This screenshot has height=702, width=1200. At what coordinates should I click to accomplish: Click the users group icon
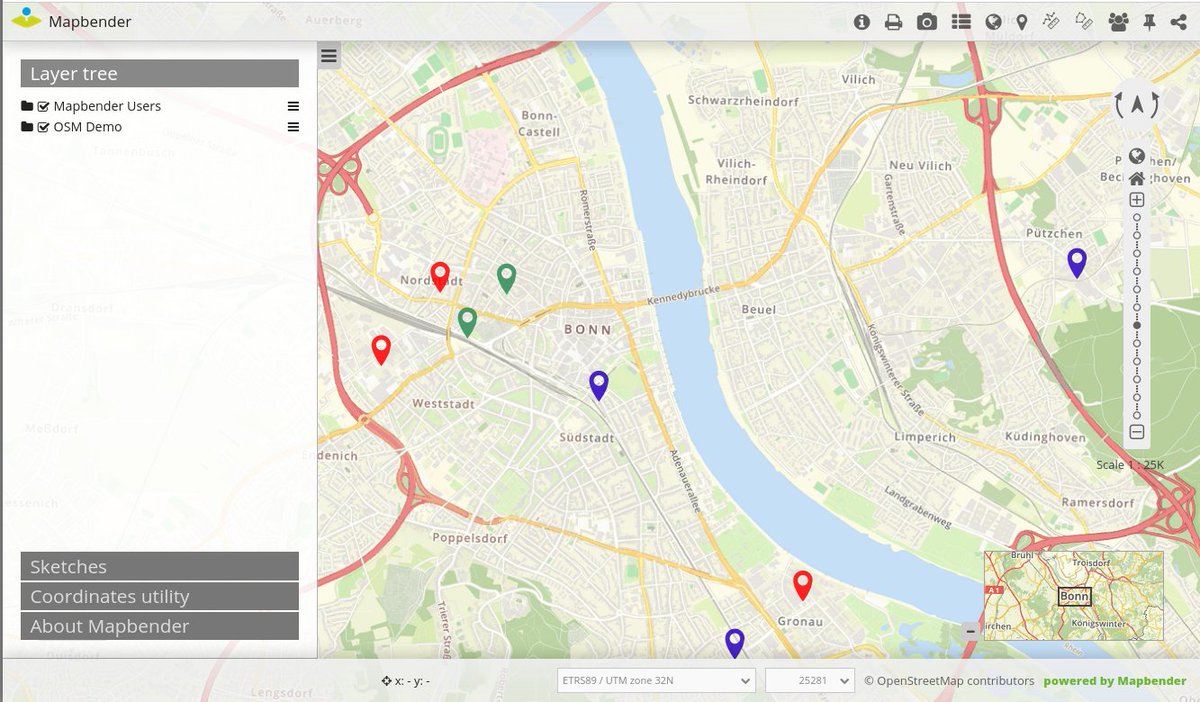tap(1118, 22)
